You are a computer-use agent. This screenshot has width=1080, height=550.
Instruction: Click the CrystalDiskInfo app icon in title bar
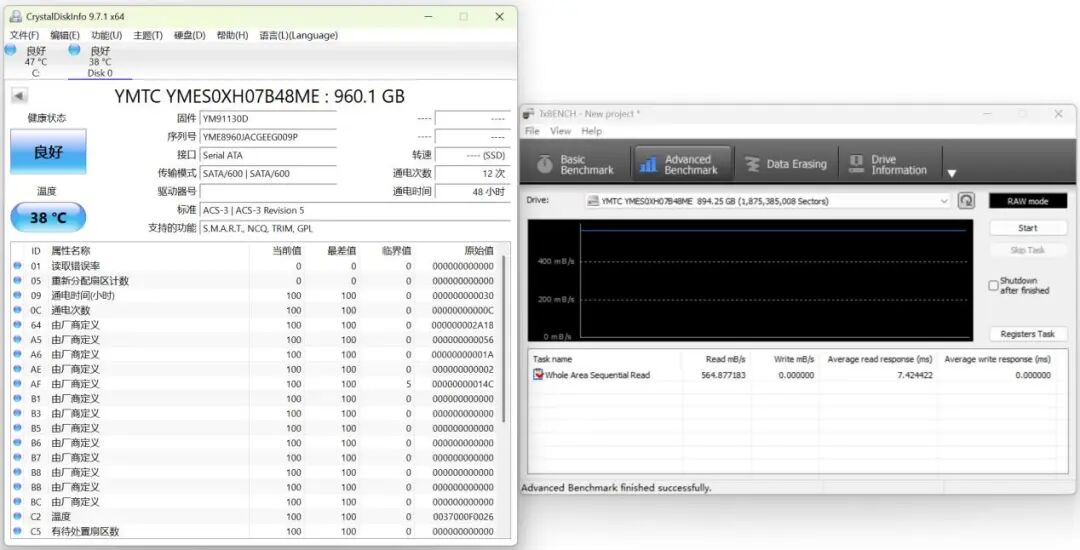15,17
